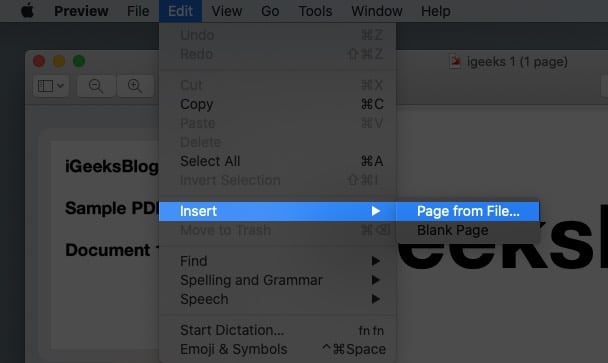Close the open Edit menu
Viewport: 608px width, 363px height.
coord(180,11)
